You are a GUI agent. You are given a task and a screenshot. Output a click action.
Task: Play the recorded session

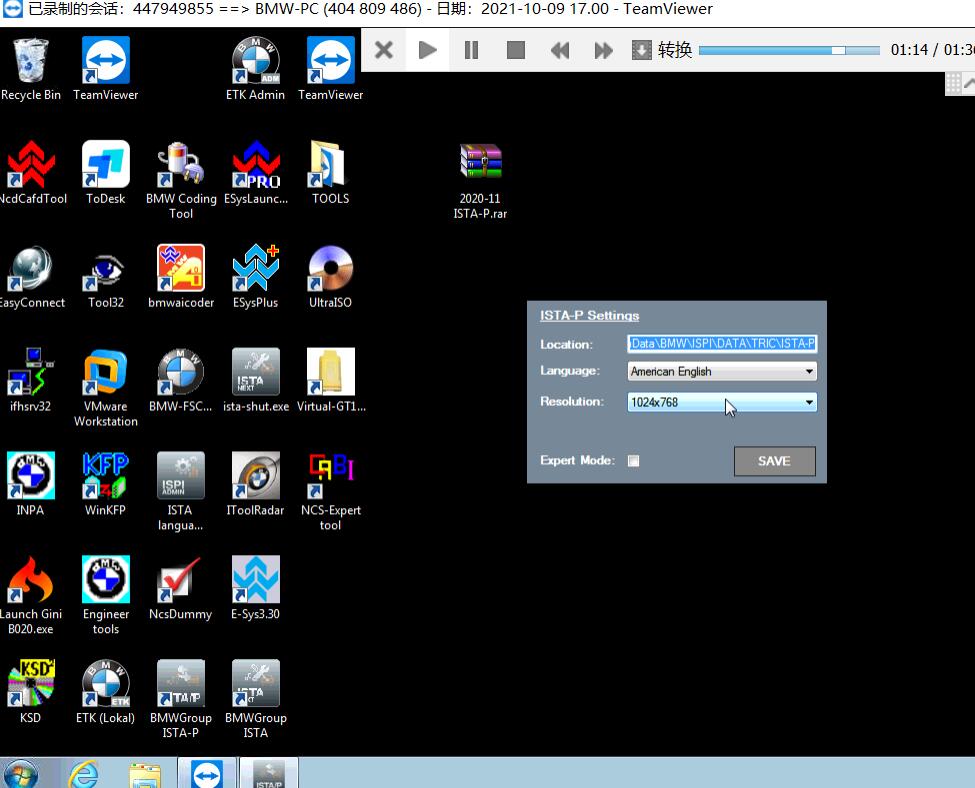point(427,50)
